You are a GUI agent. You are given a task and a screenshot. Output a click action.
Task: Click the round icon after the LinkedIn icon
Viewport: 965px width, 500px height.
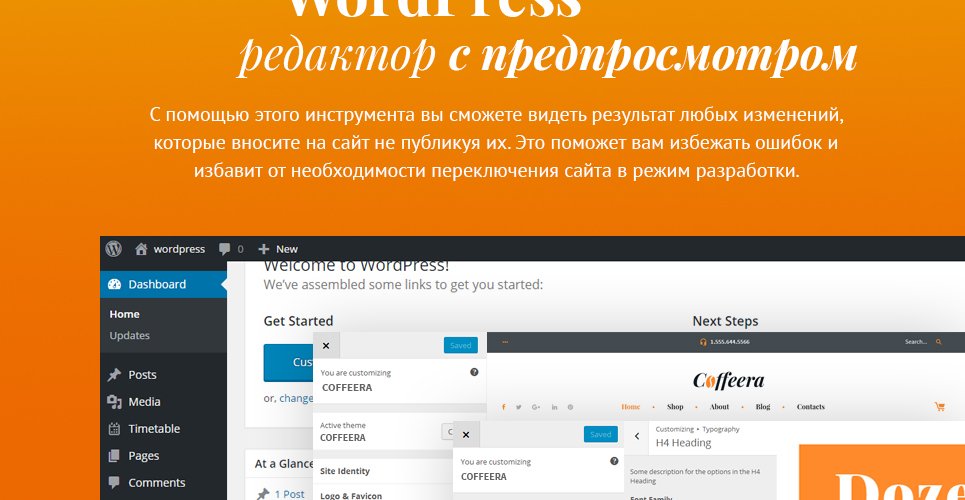point(571,407)
